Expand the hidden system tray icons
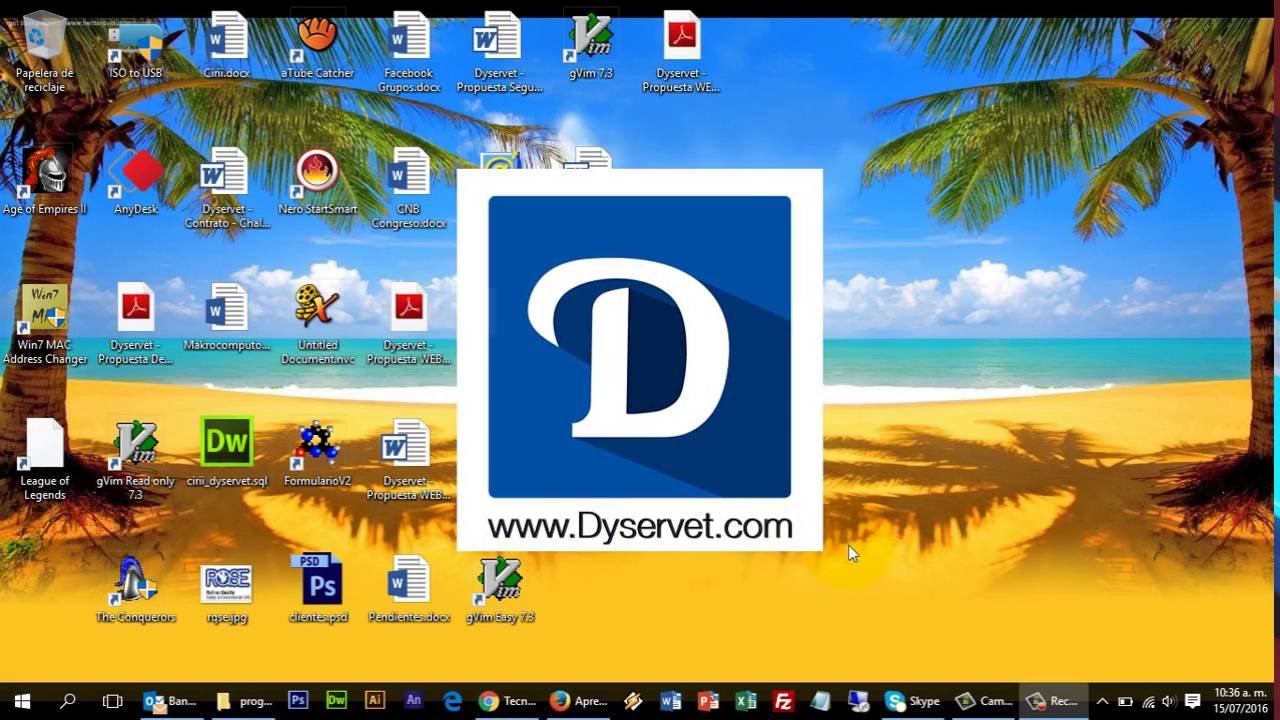This screenshot has width=1280, height=720. point(1102,701)
